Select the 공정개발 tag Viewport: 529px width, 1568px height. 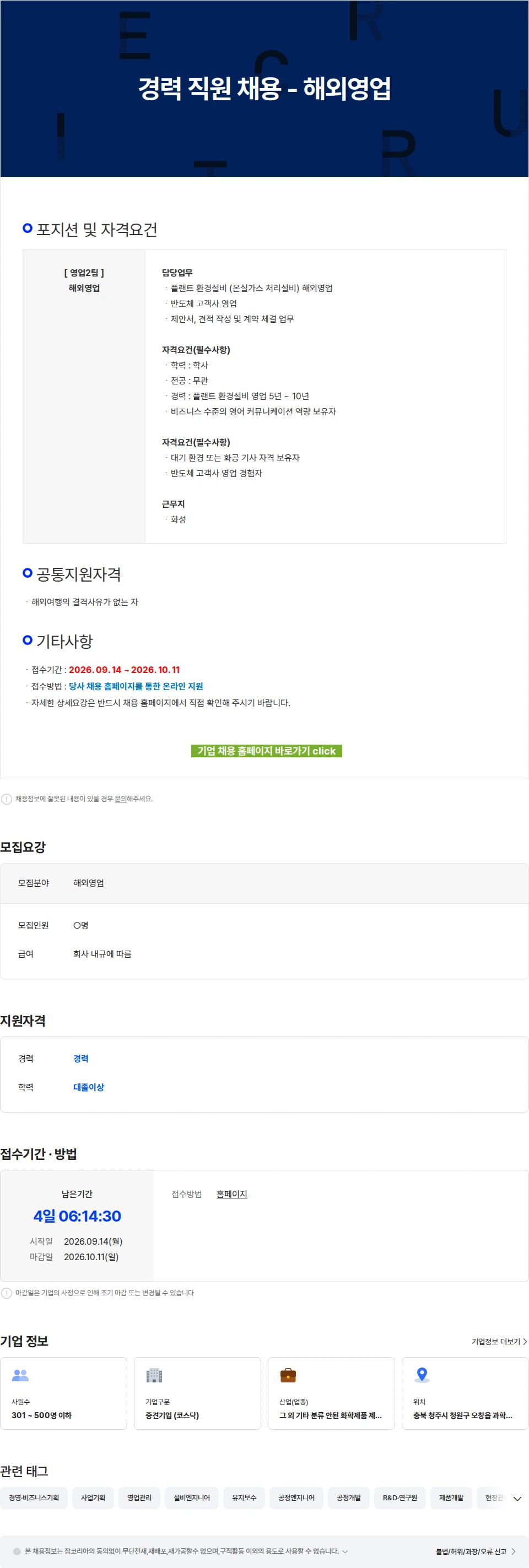[349, 1498]
